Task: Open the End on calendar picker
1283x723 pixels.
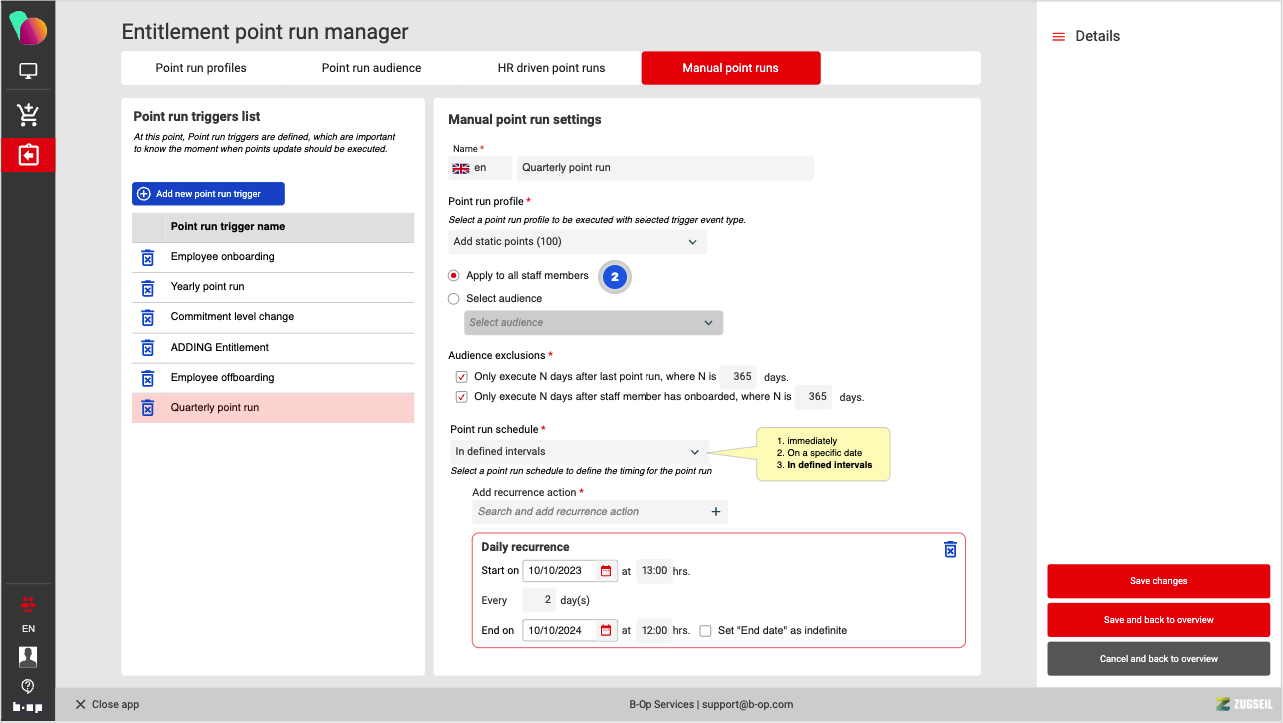Action: pyautogui.click(x=606, y=631)
